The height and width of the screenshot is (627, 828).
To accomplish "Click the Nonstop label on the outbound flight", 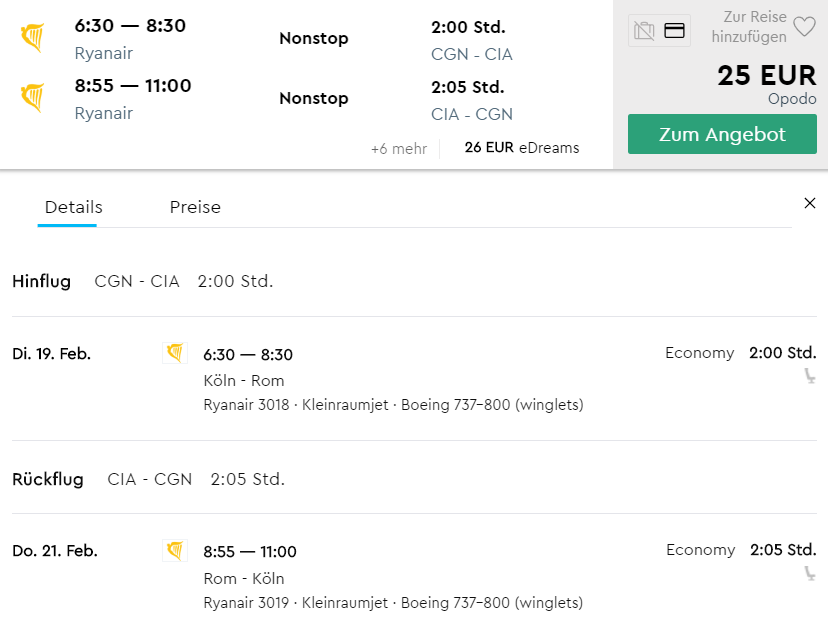I will [x=313, y=38].
